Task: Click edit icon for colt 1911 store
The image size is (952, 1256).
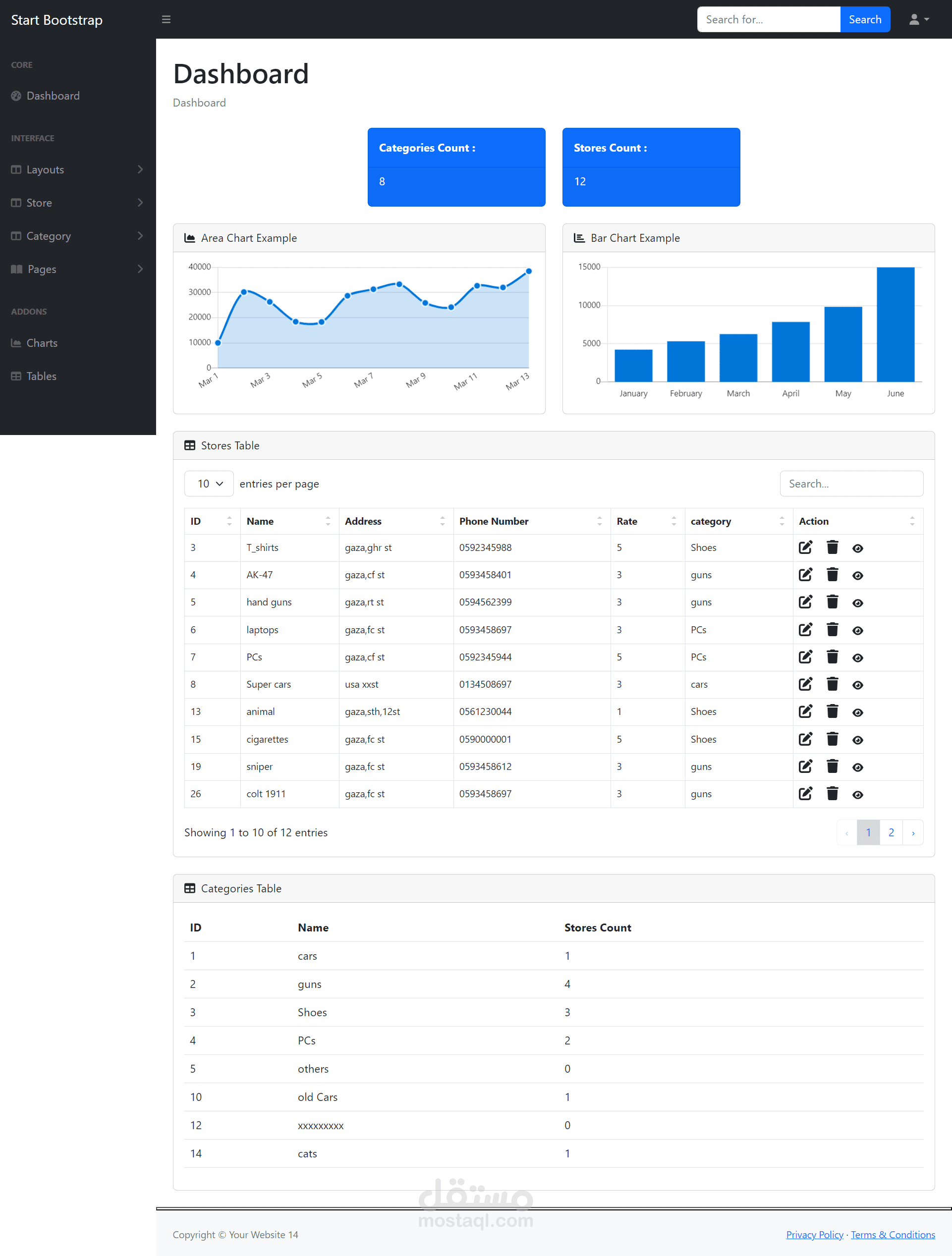Action: 805,794
